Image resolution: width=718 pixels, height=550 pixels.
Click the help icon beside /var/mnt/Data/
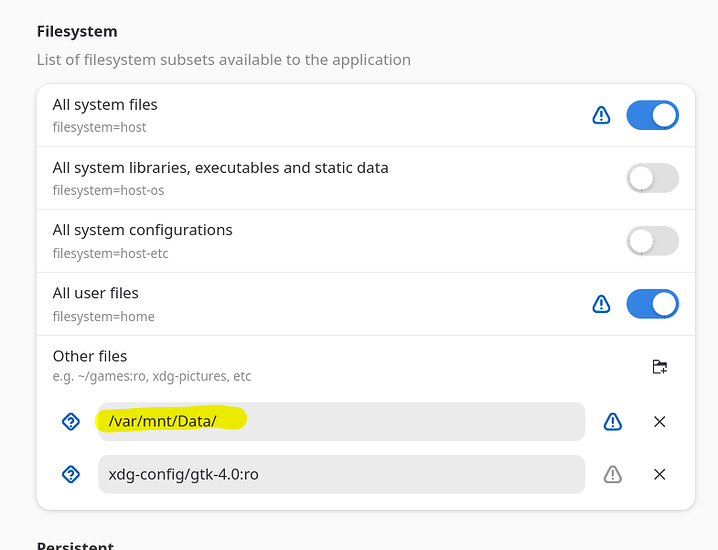(71, 421)
